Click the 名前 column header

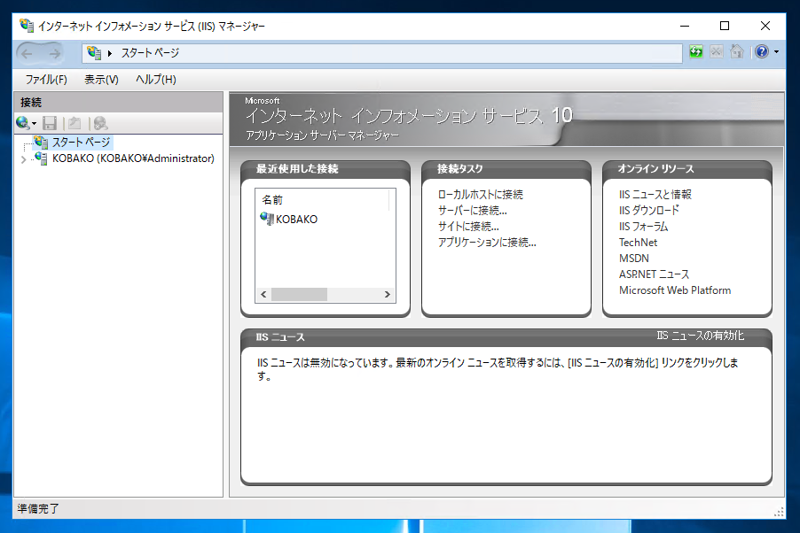click(x=272, y=200)
